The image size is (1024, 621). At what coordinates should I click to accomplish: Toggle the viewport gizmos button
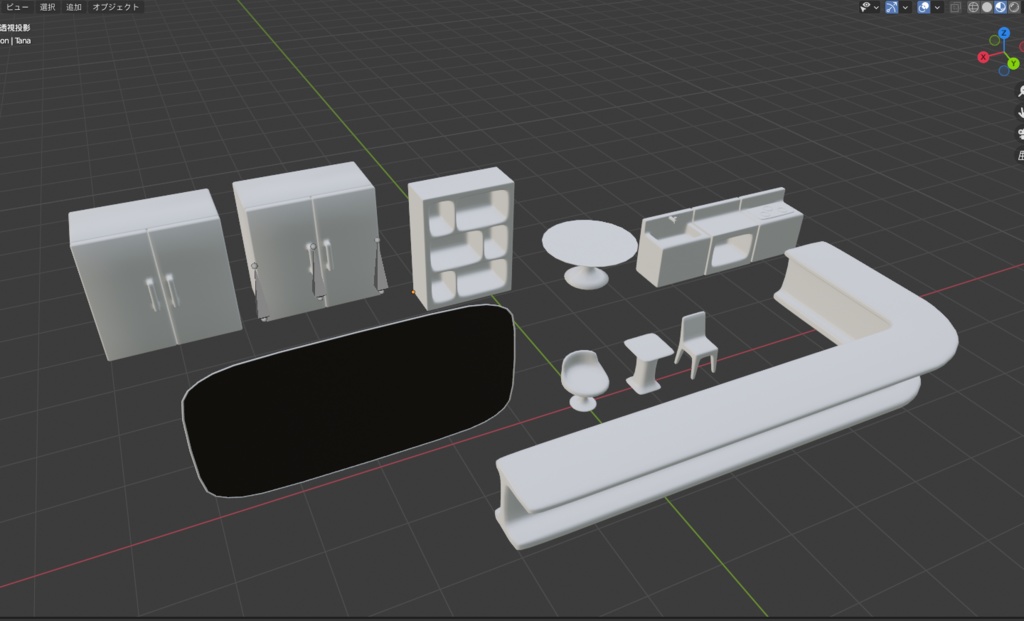coord(891,7)
